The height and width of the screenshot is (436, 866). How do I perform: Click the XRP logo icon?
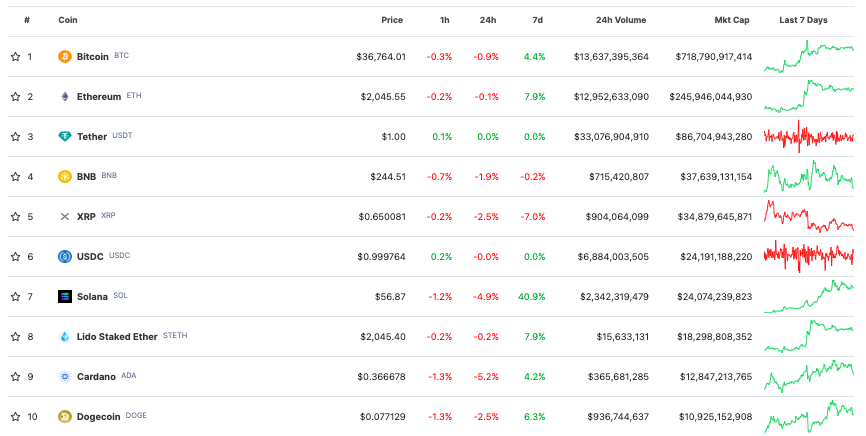[x=65, y=217]
